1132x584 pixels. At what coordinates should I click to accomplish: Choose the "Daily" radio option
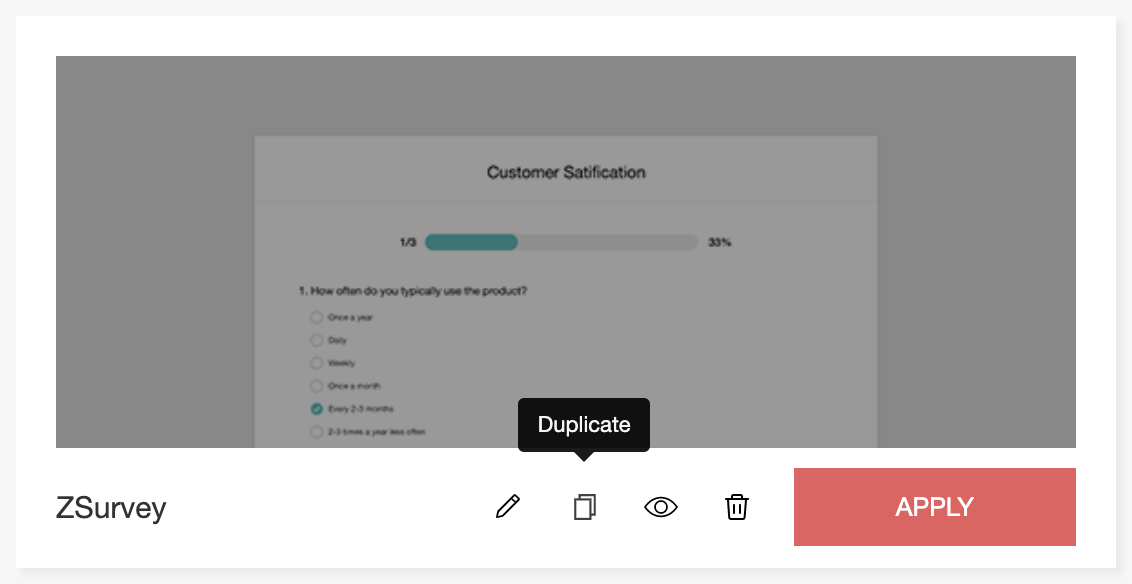[x=317, y=340]
